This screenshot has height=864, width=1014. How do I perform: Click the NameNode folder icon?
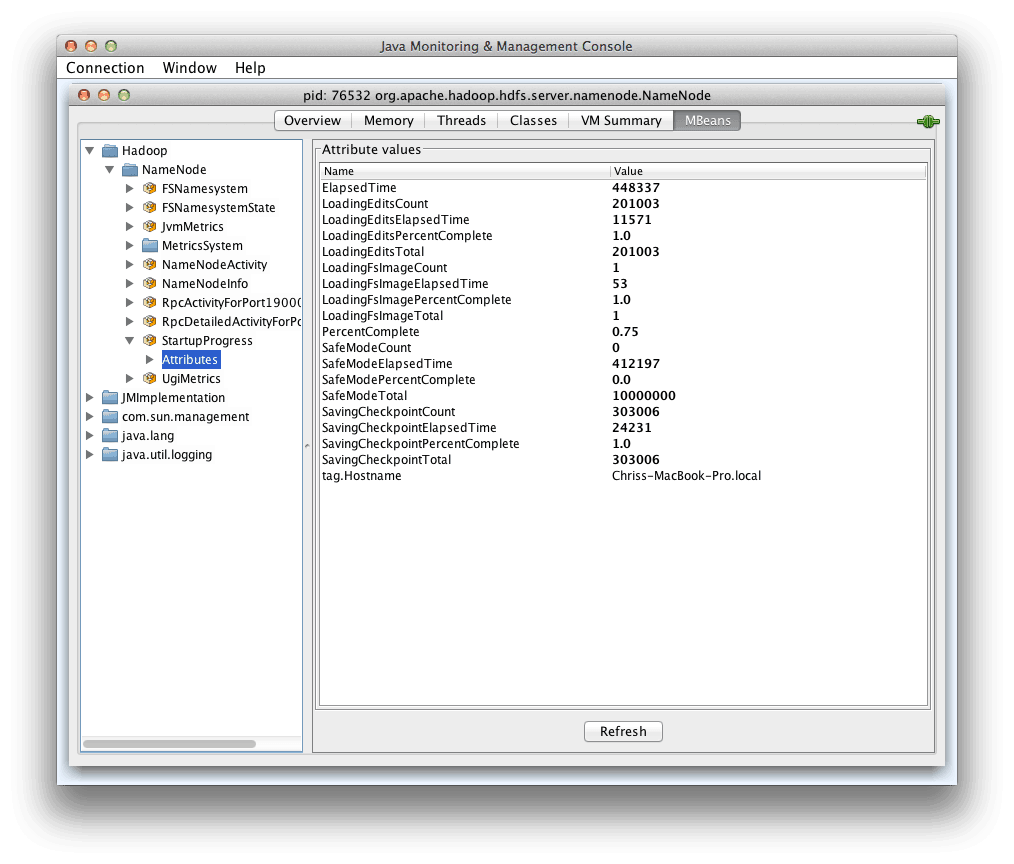pos(130,169)
